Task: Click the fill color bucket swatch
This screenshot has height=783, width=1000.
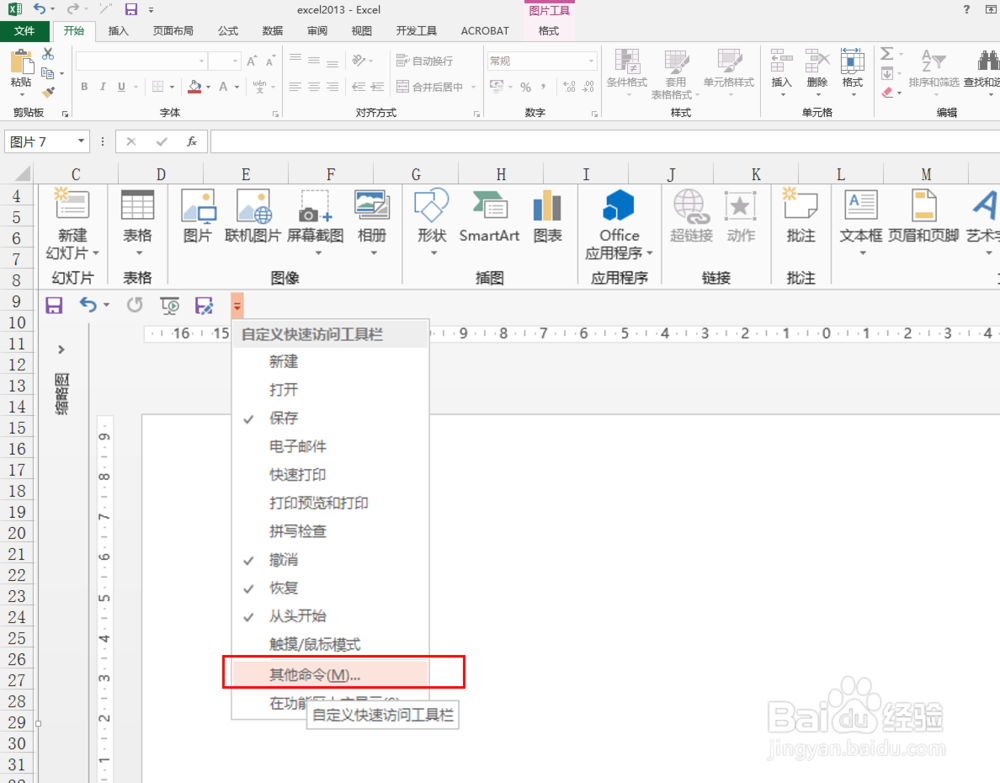Action: [195, 87]
